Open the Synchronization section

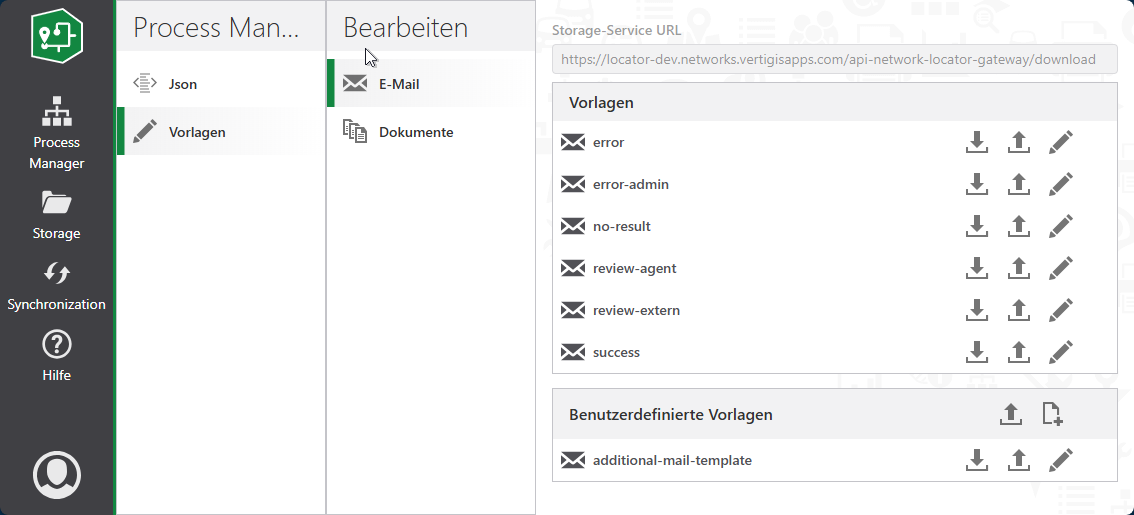[57, 287]
